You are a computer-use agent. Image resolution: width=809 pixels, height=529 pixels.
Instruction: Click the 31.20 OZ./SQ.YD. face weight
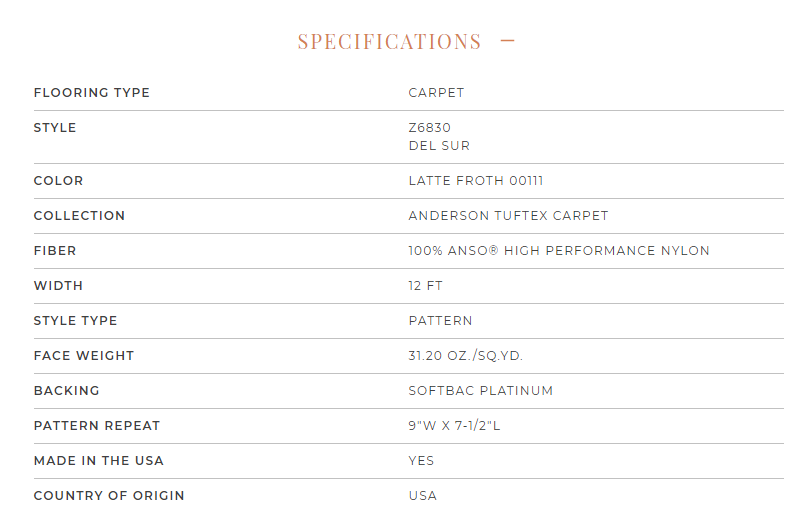point(466,356)
